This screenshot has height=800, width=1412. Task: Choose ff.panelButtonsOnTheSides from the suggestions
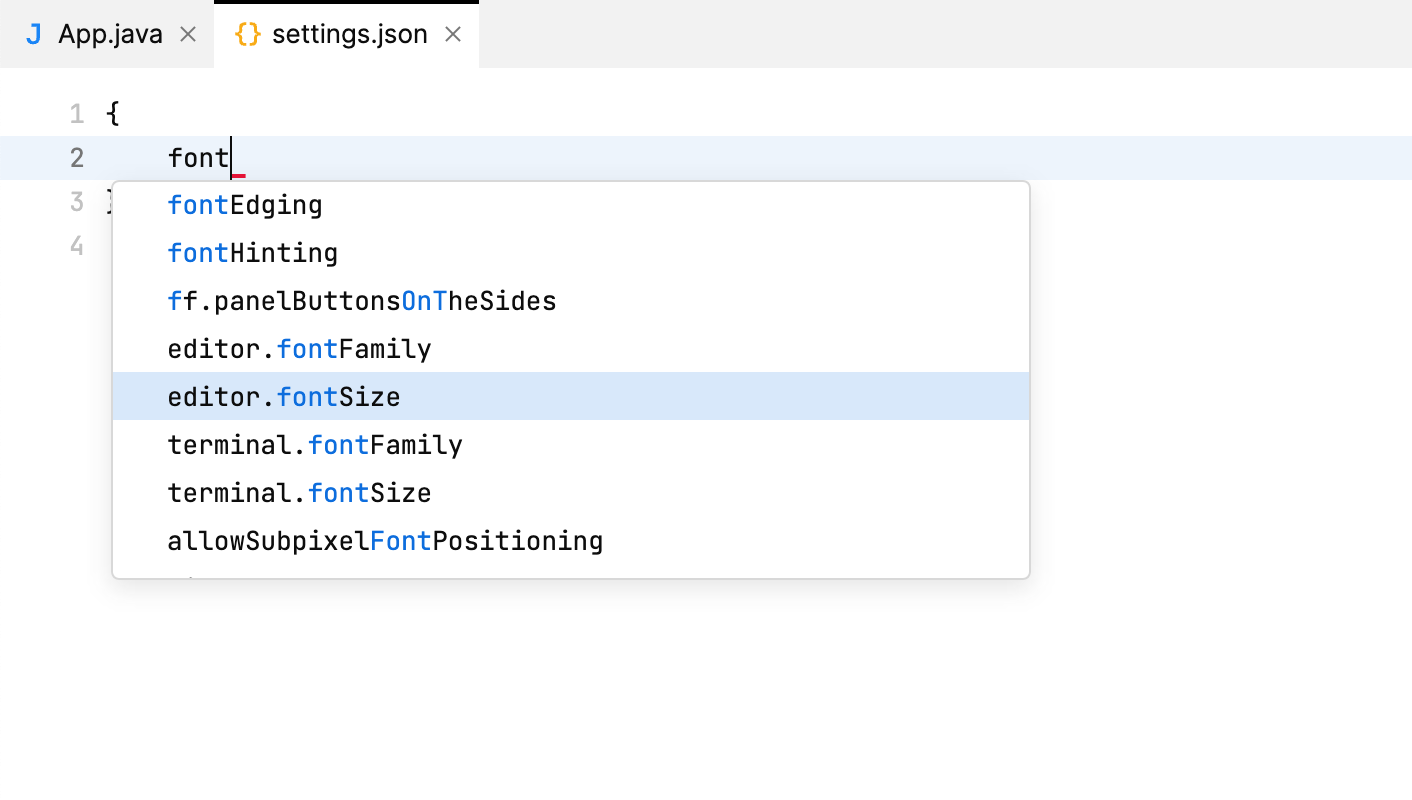click(361, 300)
